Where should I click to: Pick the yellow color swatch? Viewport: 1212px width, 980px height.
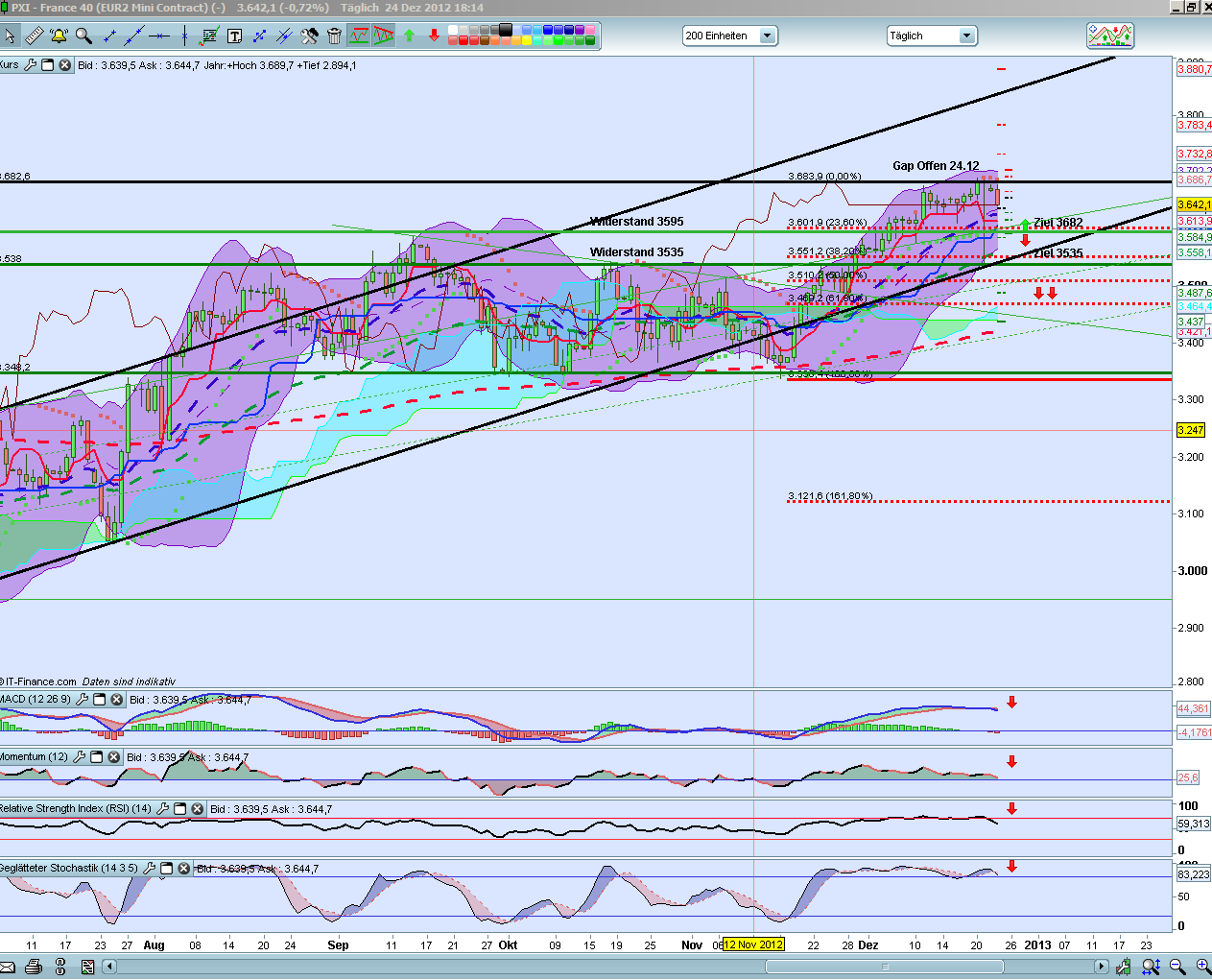tap(528, 40)
